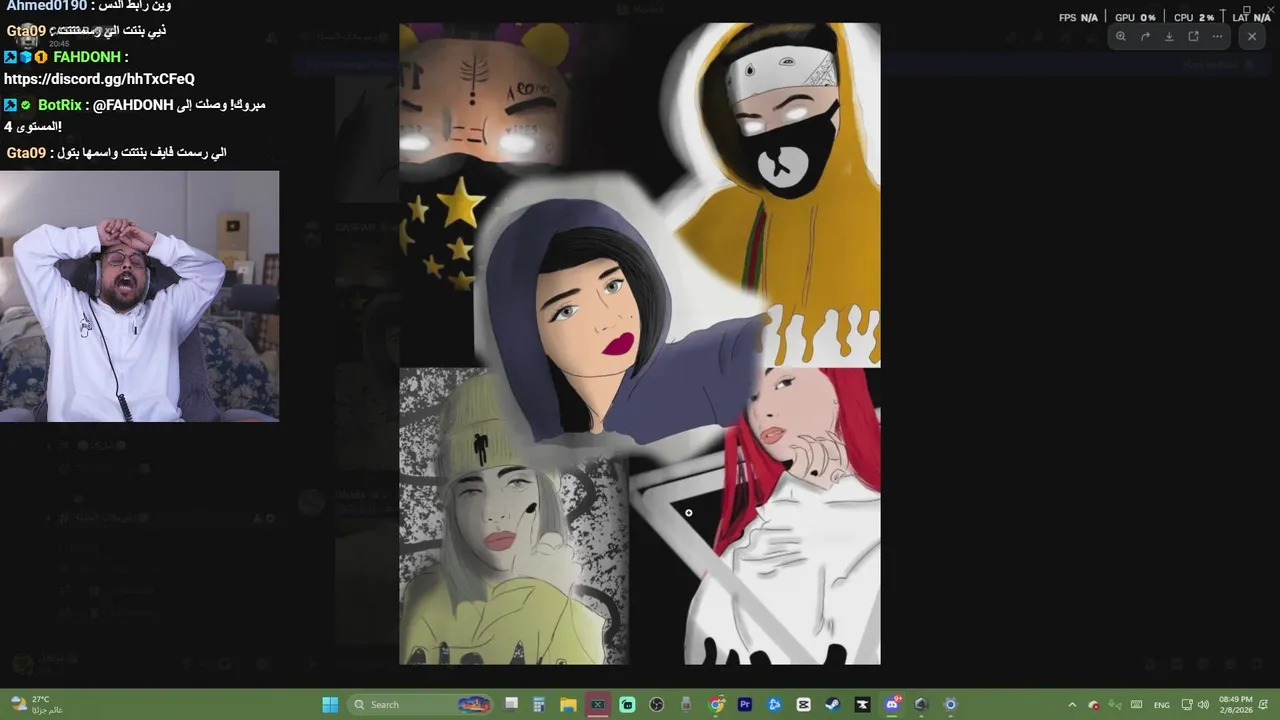Expand the system tray hidden icons chevron
Image resolution: width=1280 pixels, height=720 pixels.
[1072, 705]
